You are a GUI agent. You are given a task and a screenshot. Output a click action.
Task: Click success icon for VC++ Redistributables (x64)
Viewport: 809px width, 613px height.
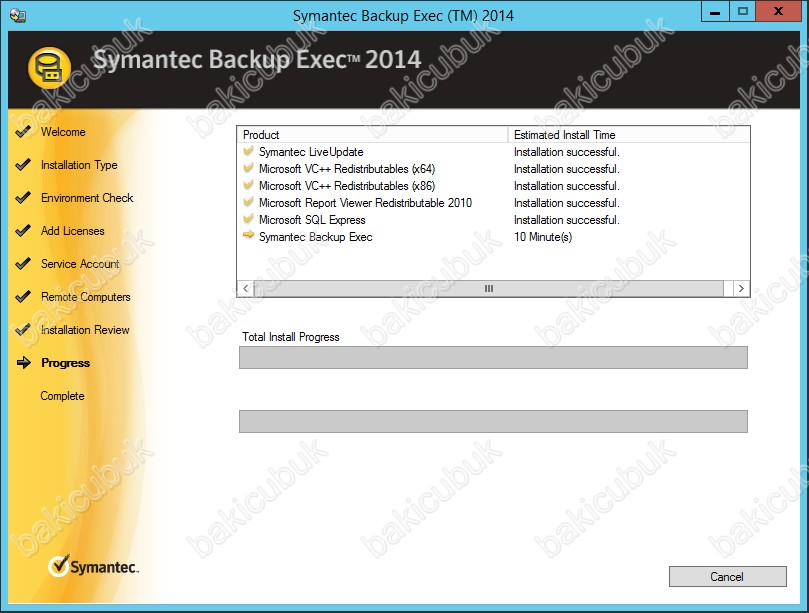(249, 168)
